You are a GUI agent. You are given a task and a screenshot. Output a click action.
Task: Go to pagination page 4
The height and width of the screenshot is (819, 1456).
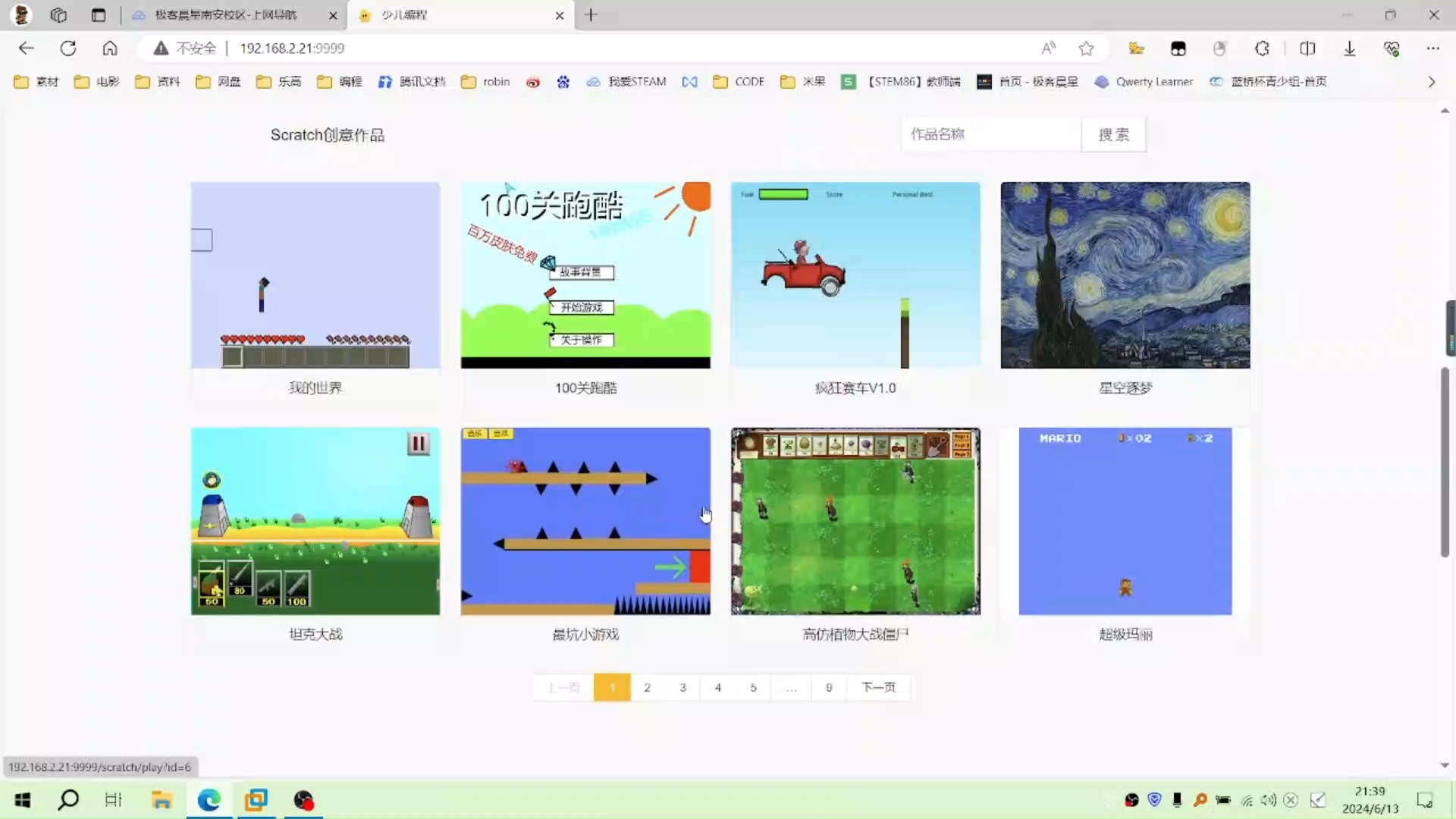click(718, 687)
